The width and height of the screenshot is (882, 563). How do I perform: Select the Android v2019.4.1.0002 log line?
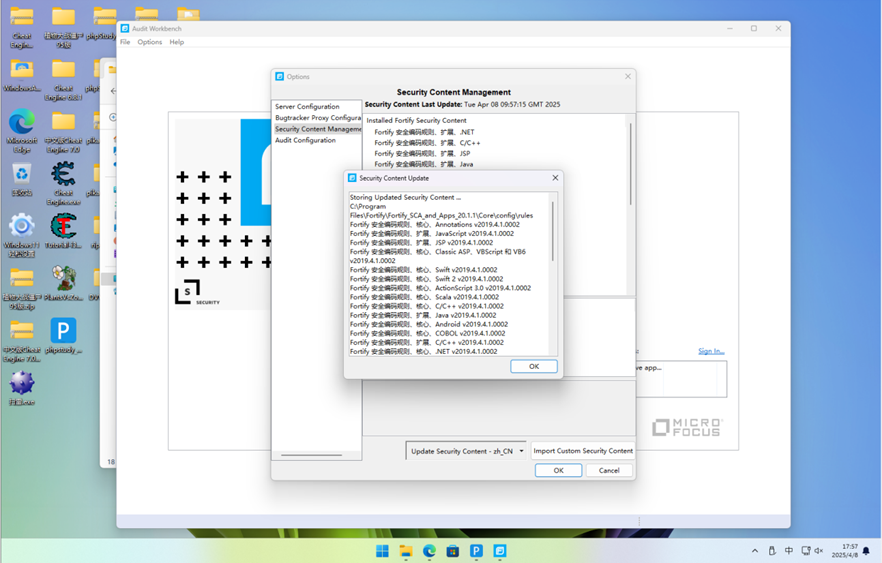tap(429, 325)
